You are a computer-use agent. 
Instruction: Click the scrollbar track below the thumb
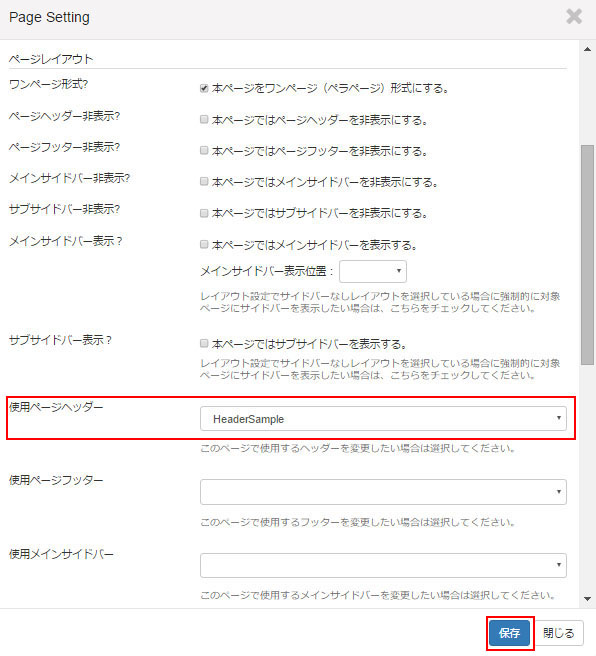[587, 479]
